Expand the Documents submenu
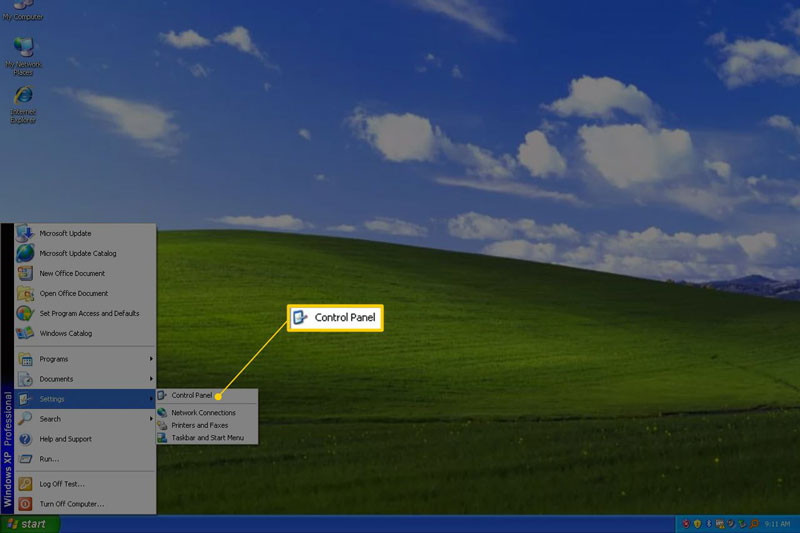 click(85, 379)
